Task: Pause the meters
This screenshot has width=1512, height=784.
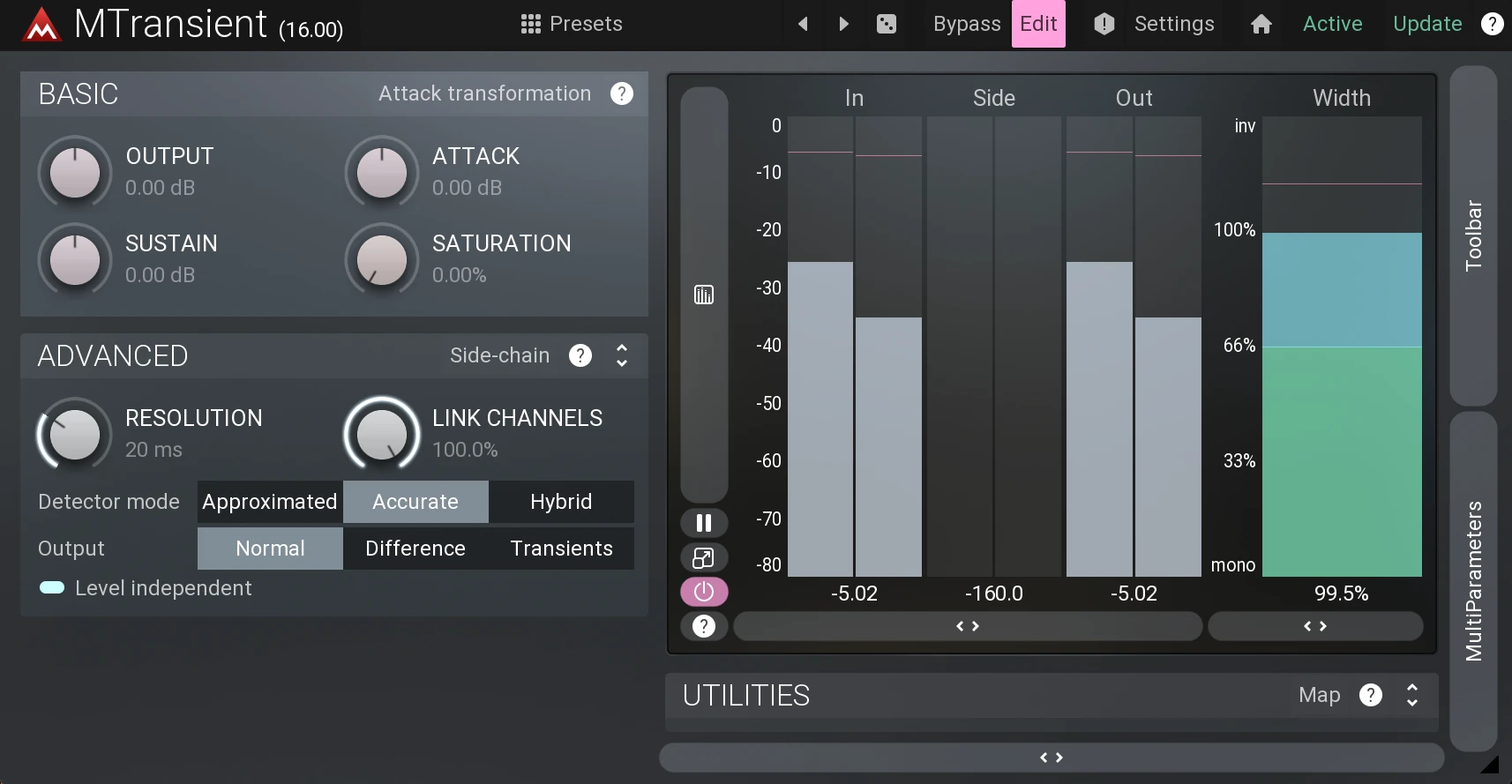Action: (x=704, y=523)
